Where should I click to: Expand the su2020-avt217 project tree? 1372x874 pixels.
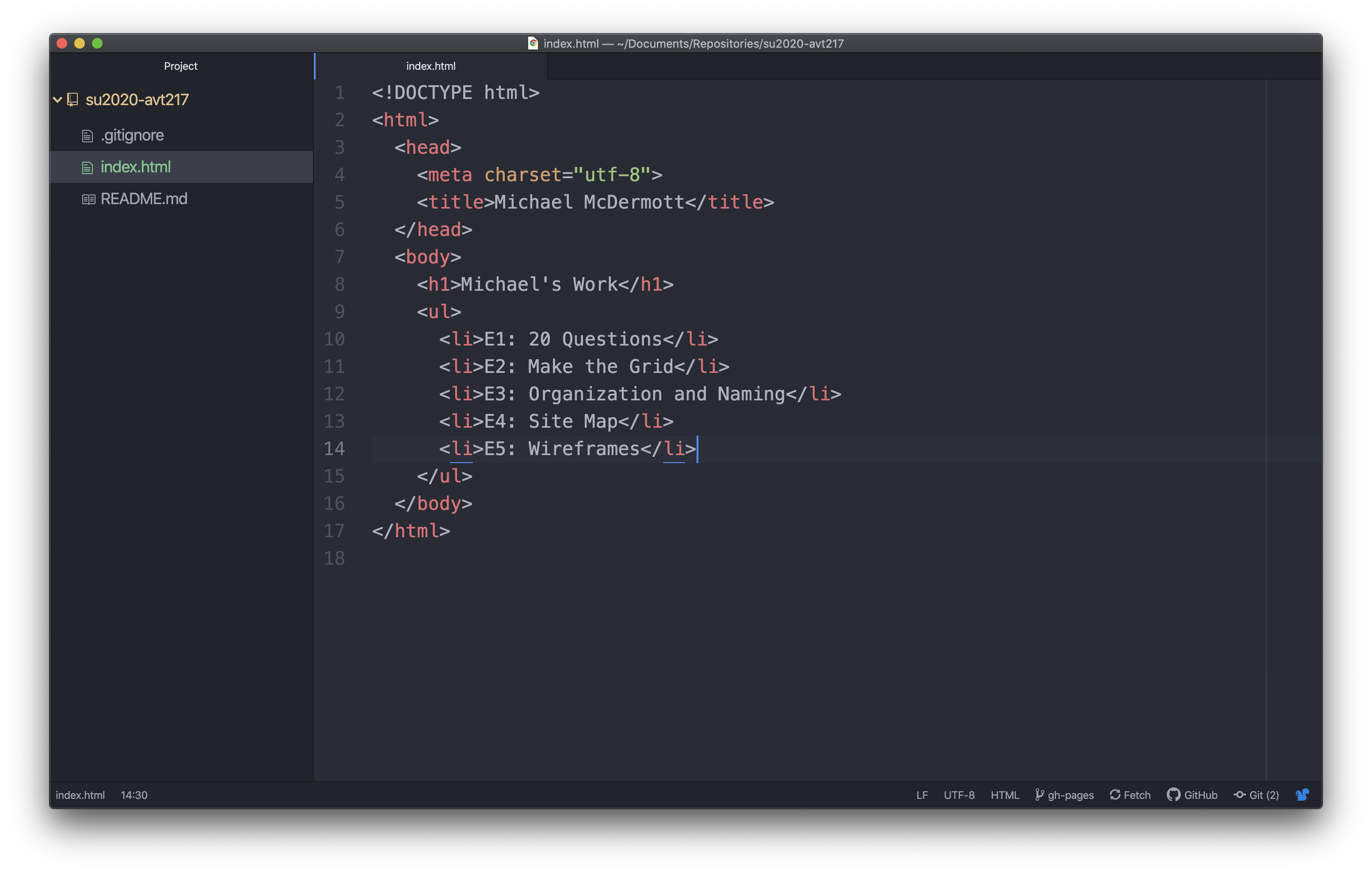(x=62, y=99)
